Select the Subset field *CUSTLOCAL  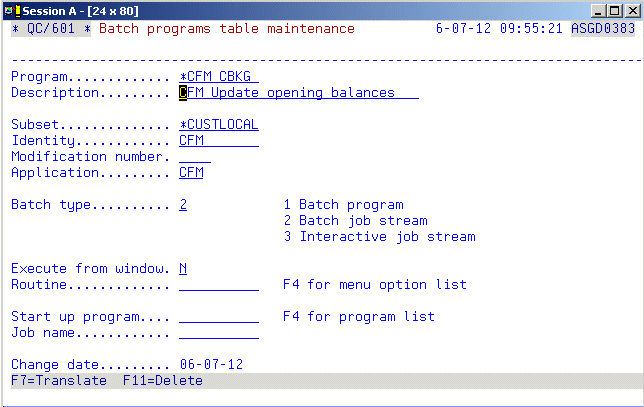coord(218,125)
